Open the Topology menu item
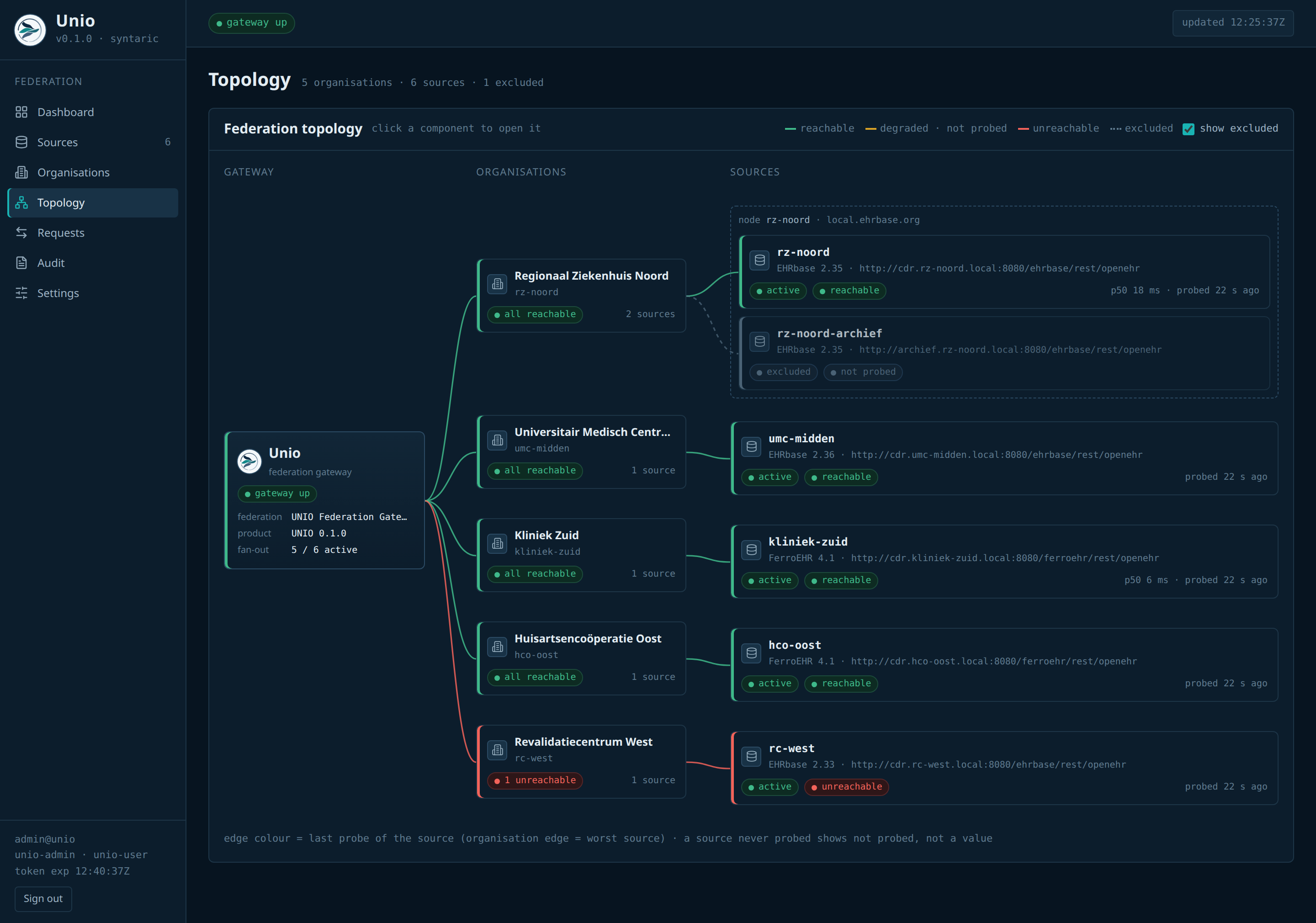The width and height of the screenshot is (1316, 923). pyautogui.click(x=93, y=202)
